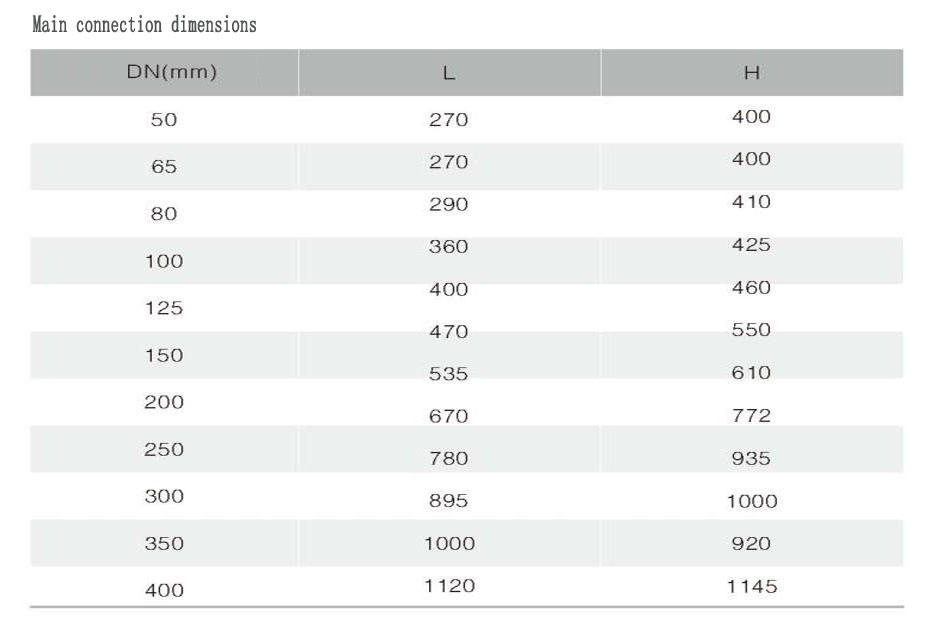Select the L column header
The image size is (933, 618).
[449, 73]
